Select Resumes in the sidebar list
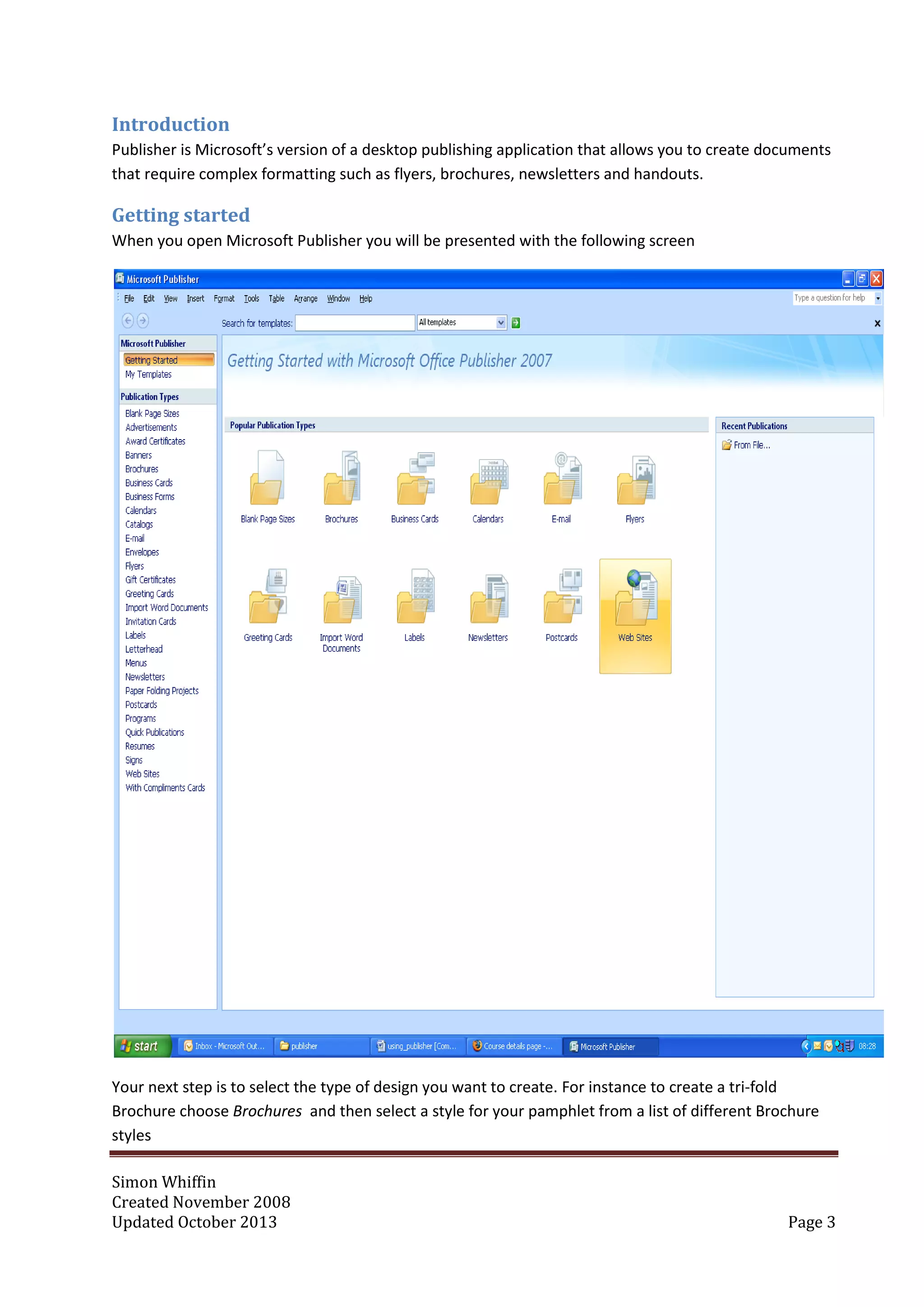 [x=140, y=746]
